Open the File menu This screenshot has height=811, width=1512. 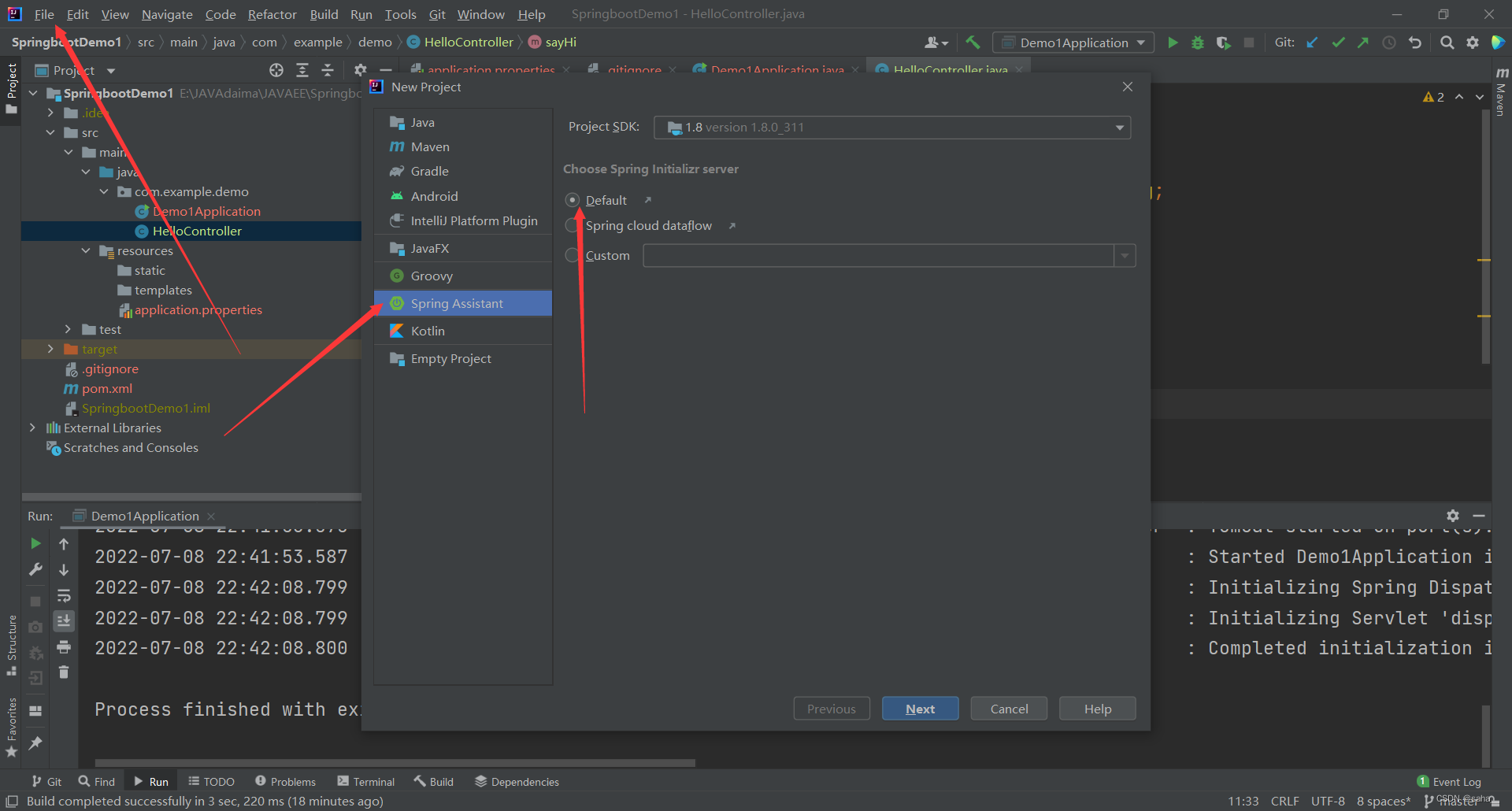[x=44, y=14]
